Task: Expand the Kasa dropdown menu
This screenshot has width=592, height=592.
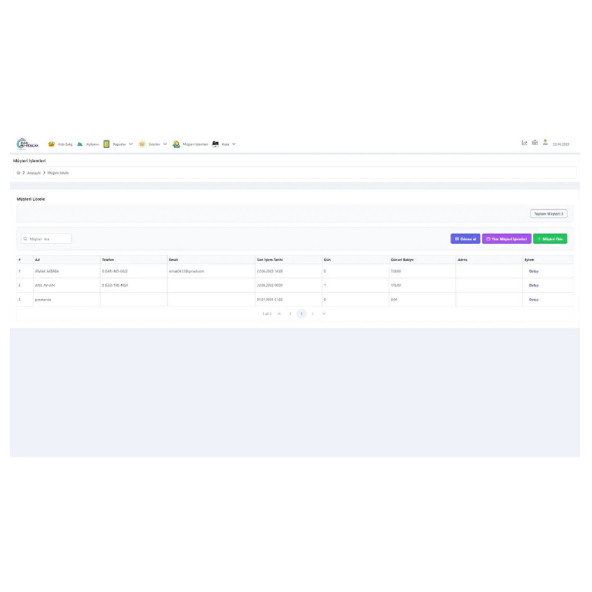Action: pos(234,144)
